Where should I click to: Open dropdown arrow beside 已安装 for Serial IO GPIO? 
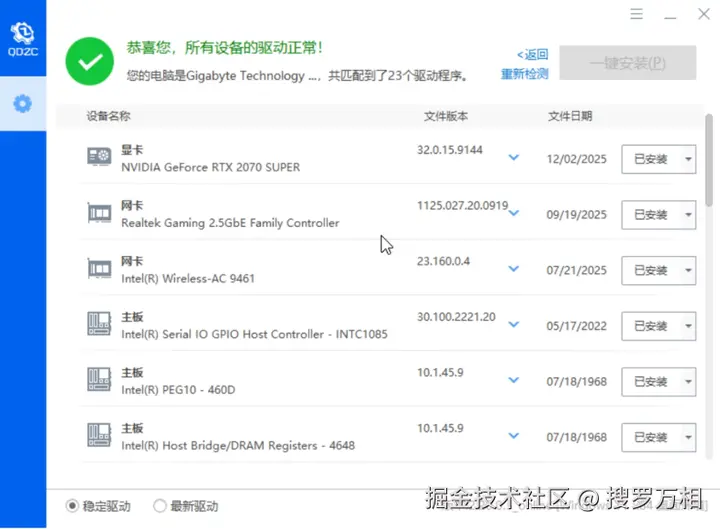[688, 326]
